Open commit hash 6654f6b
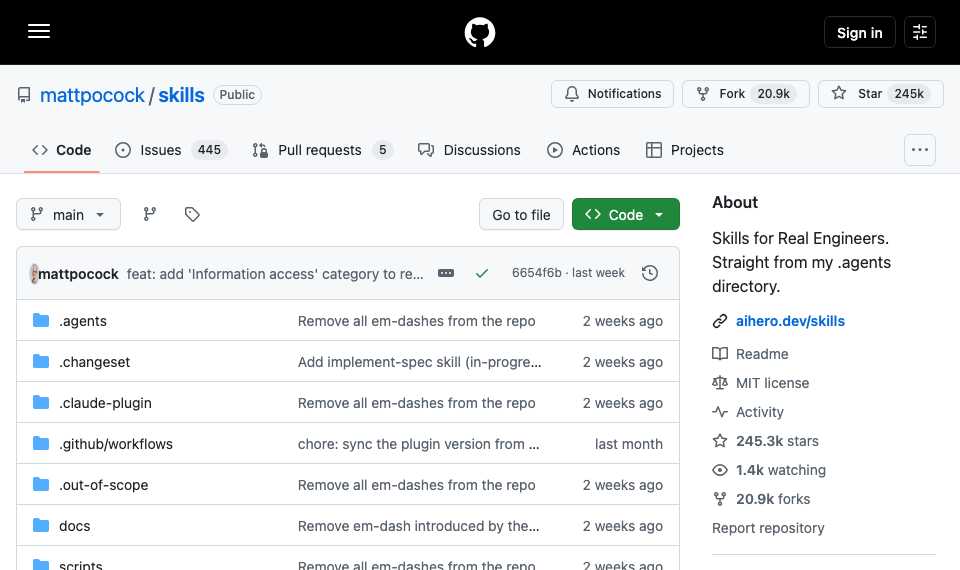Viewport: 960px width, 570px height. pos(536,272)
